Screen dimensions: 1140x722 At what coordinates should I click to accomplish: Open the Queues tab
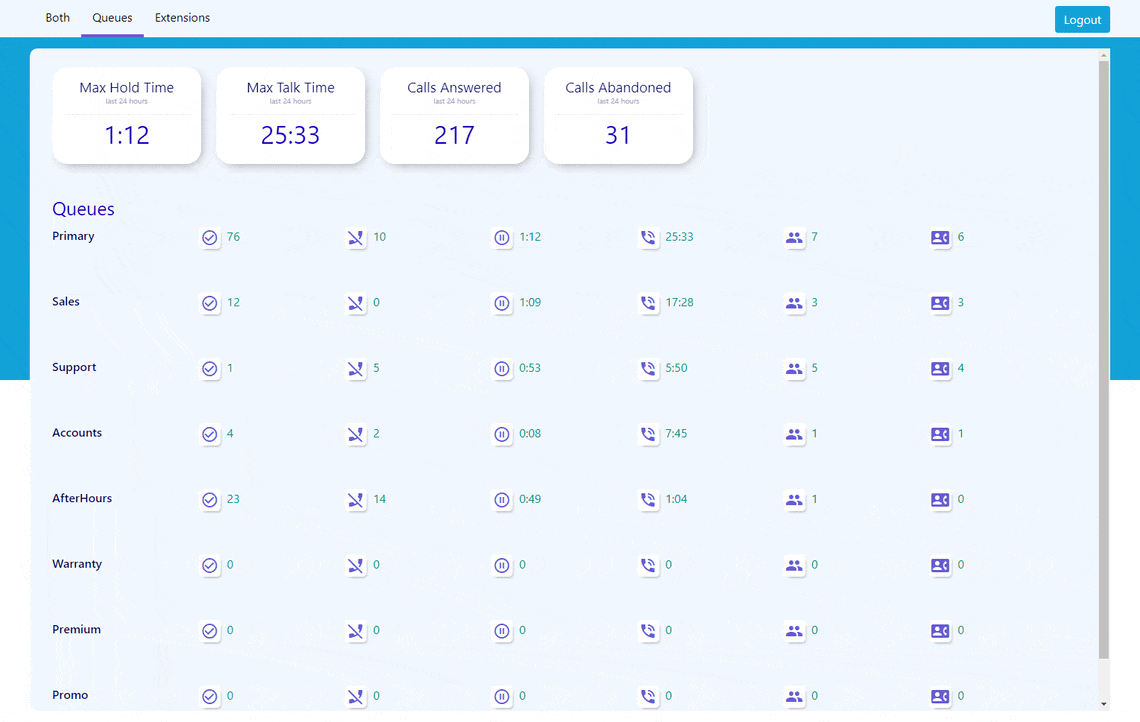(x=112, y=17)
